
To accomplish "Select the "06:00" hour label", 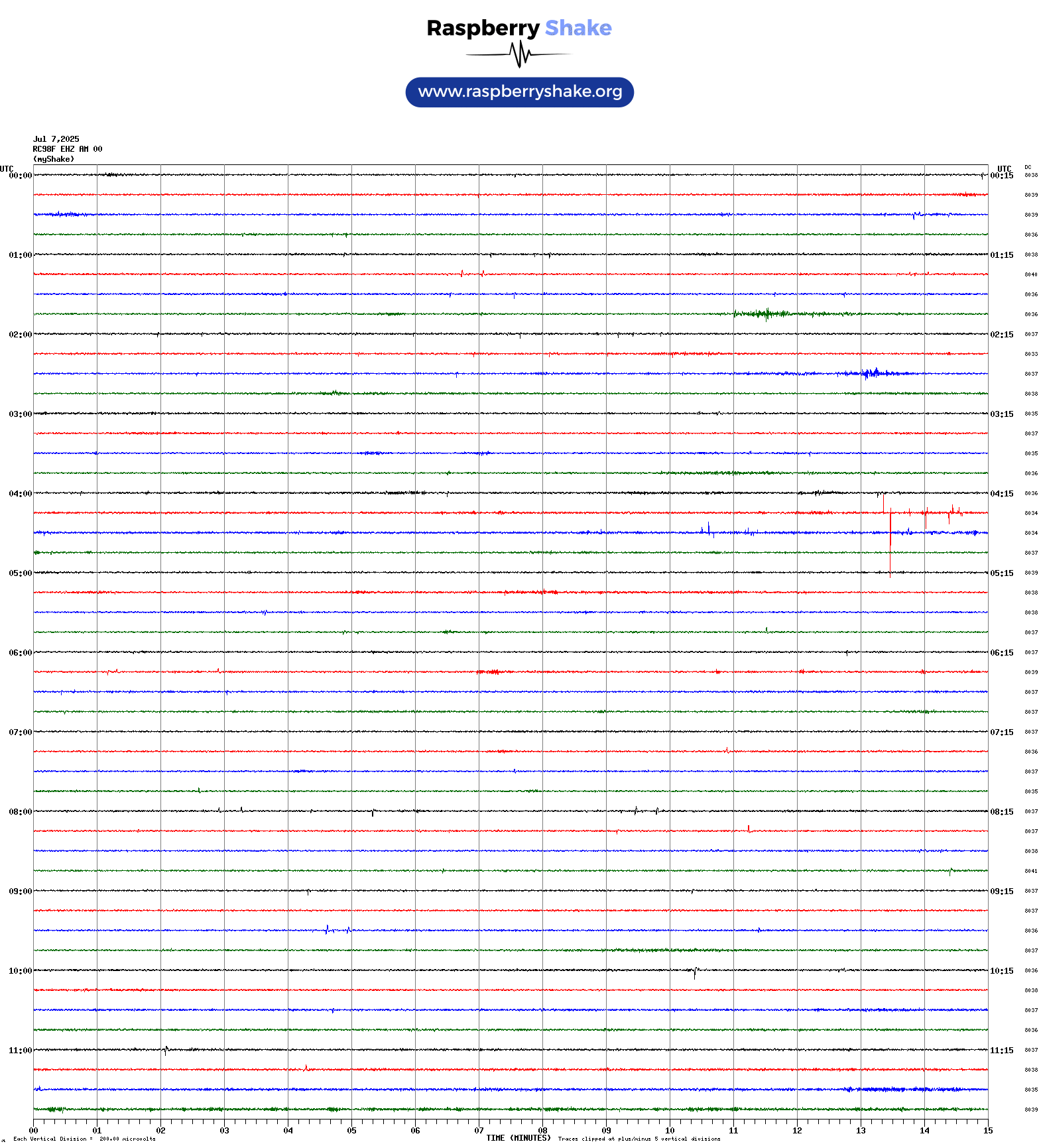I will coord(21,653).
